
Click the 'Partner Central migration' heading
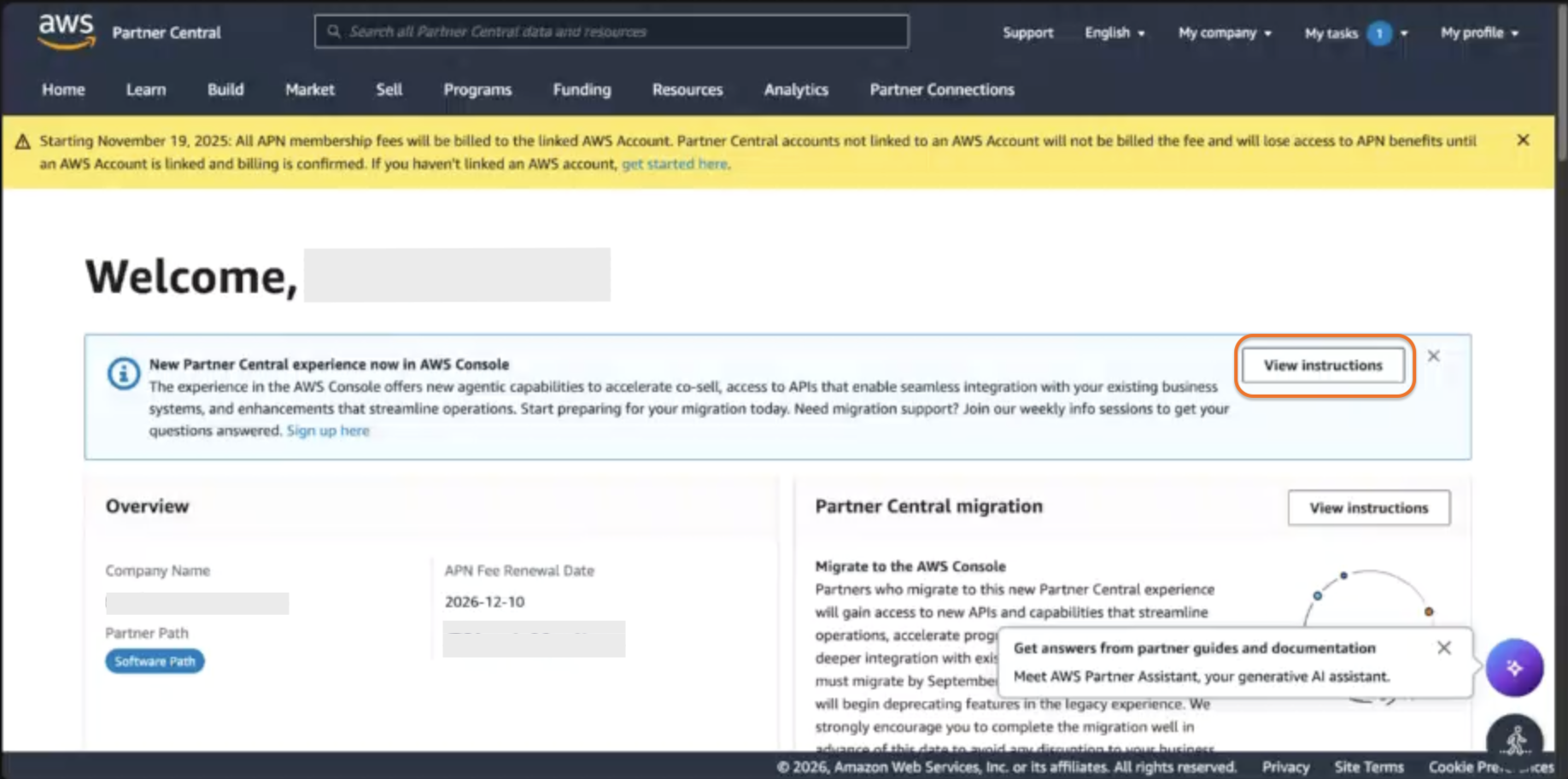click(928, 506)
